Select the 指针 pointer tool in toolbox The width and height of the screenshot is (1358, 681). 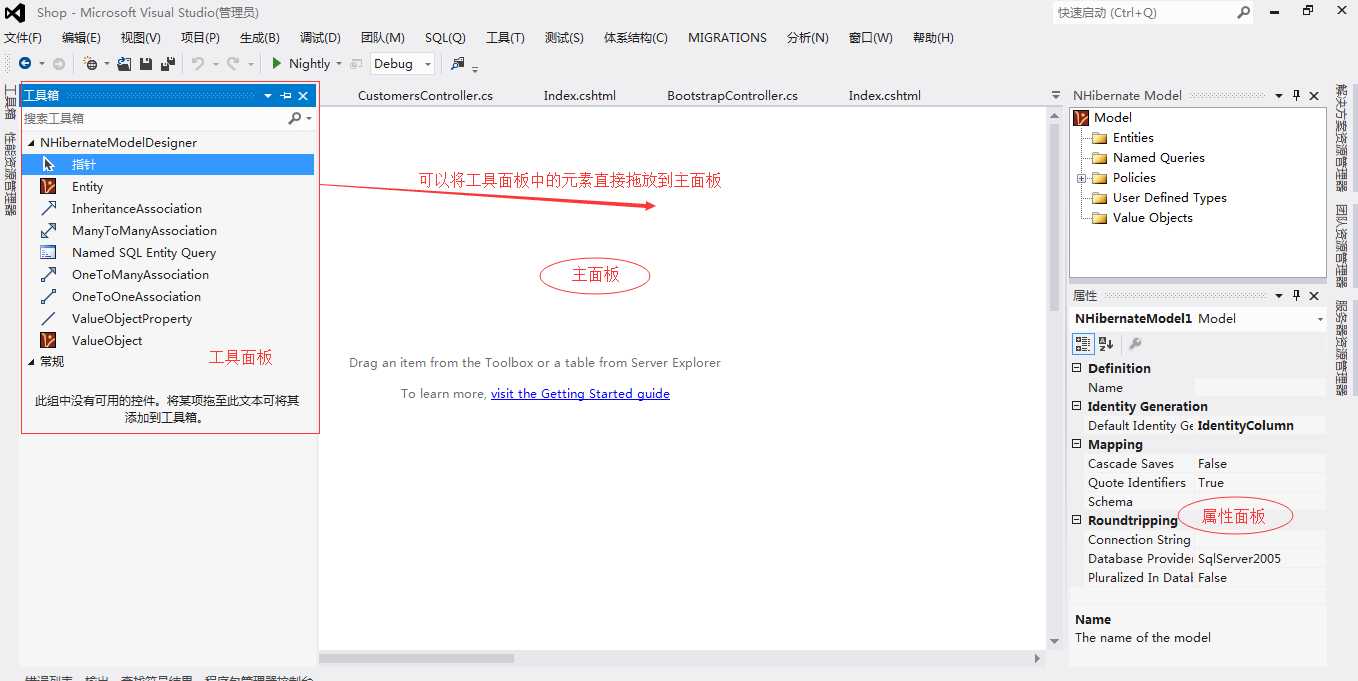(168, 164)
